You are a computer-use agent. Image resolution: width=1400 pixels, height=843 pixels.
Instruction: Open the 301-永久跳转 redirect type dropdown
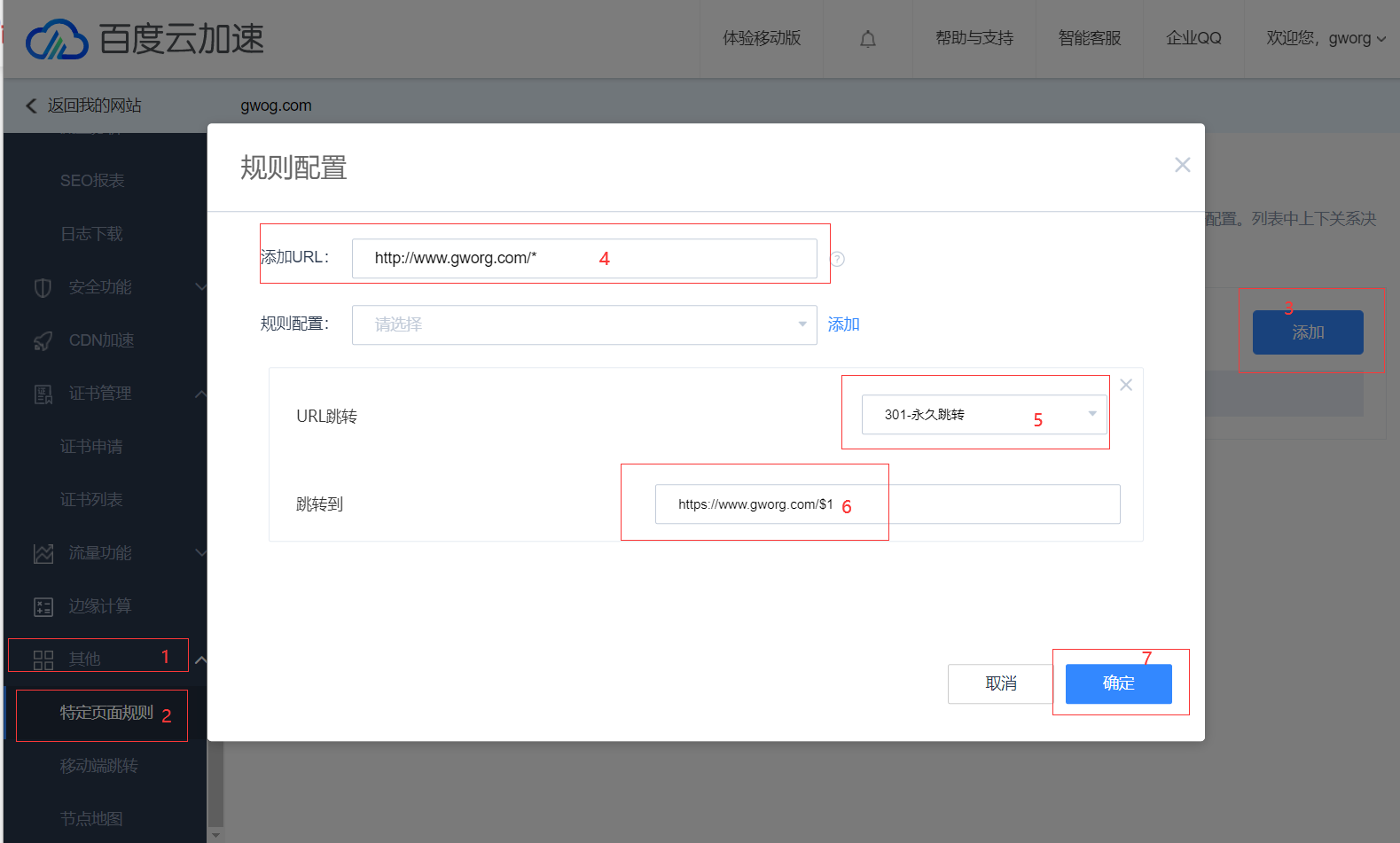point(983,415)
